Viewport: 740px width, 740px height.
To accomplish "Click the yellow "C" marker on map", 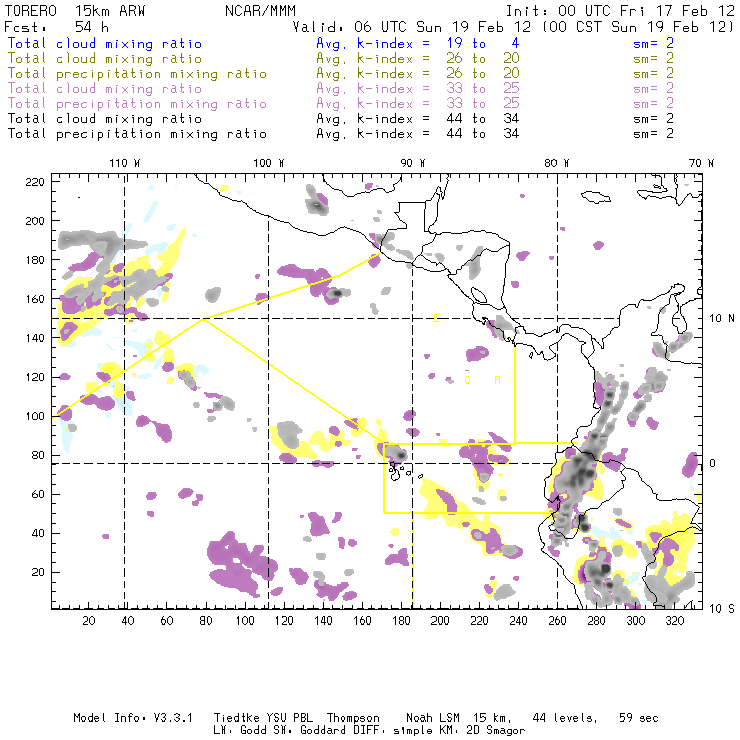I will click(467, 380).
